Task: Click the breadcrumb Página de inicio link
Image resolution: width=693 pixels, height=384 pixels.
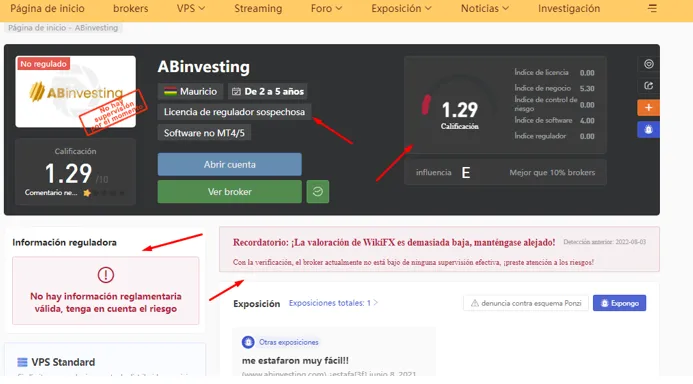Action: pyautogui.click(x=37, y=28)
